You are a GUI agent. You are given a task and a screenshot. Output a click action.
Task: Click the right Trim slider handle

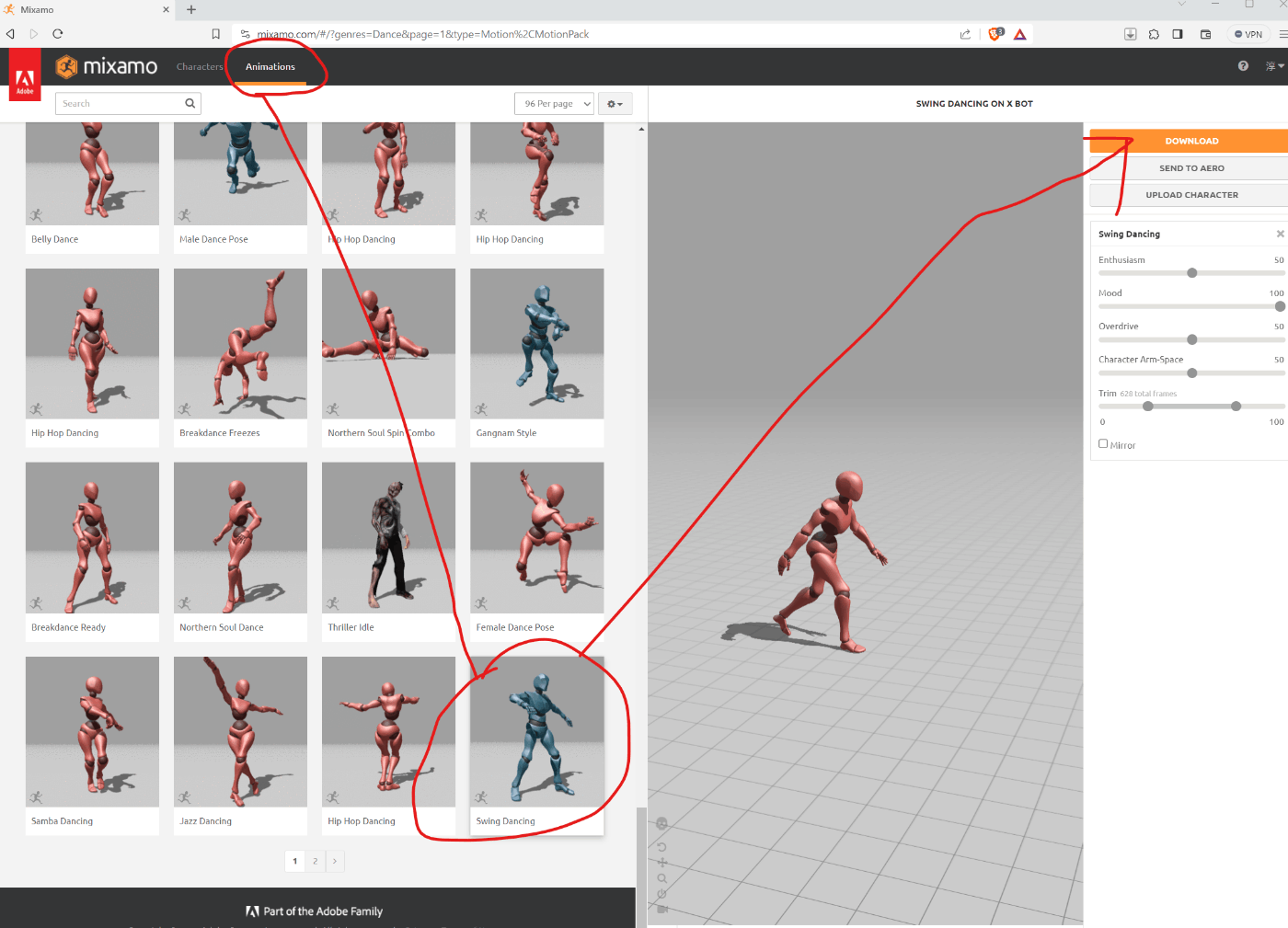(1236, 406)
